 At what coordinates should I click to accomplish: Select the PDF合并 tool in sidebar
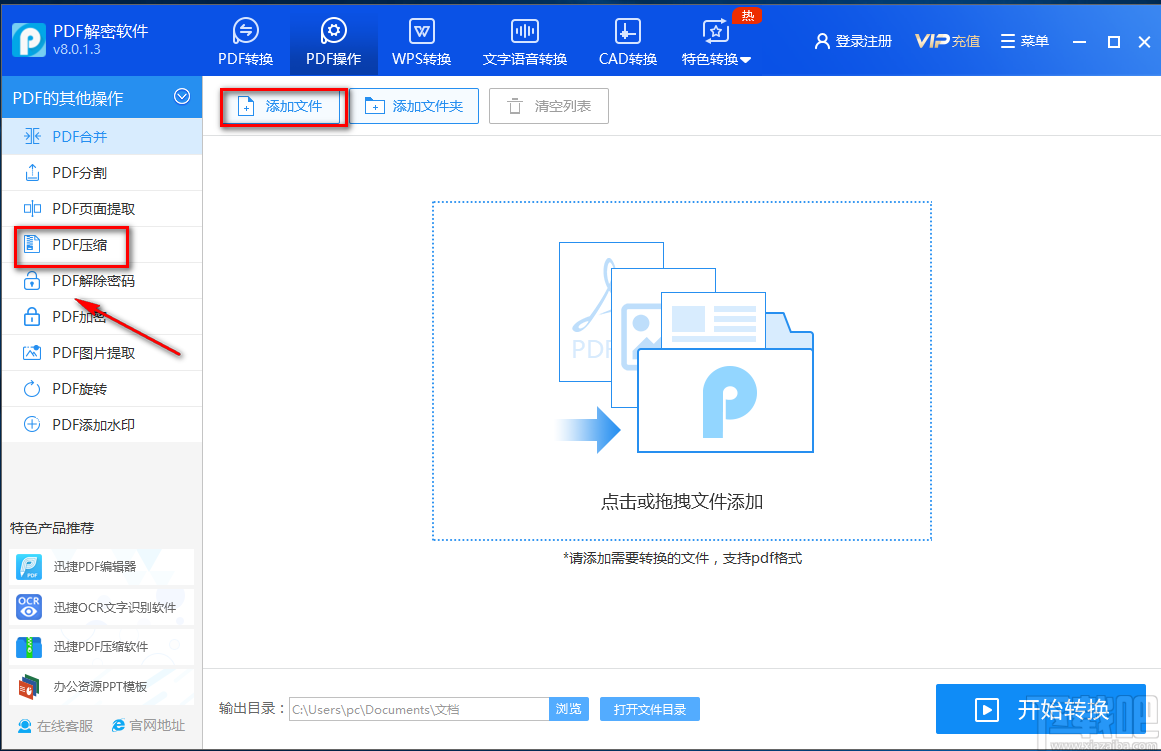tap(80, 136)
